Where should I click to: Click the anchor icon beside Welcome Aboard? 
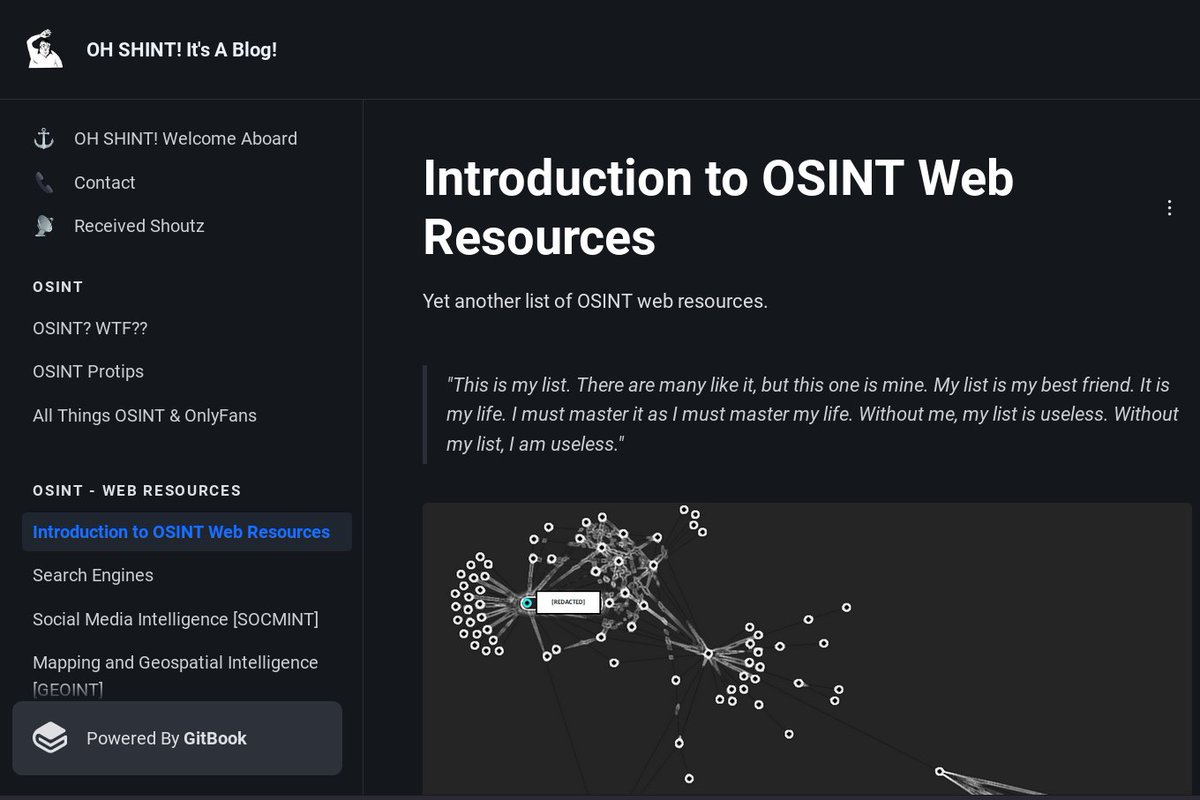[x=44, y=138]
